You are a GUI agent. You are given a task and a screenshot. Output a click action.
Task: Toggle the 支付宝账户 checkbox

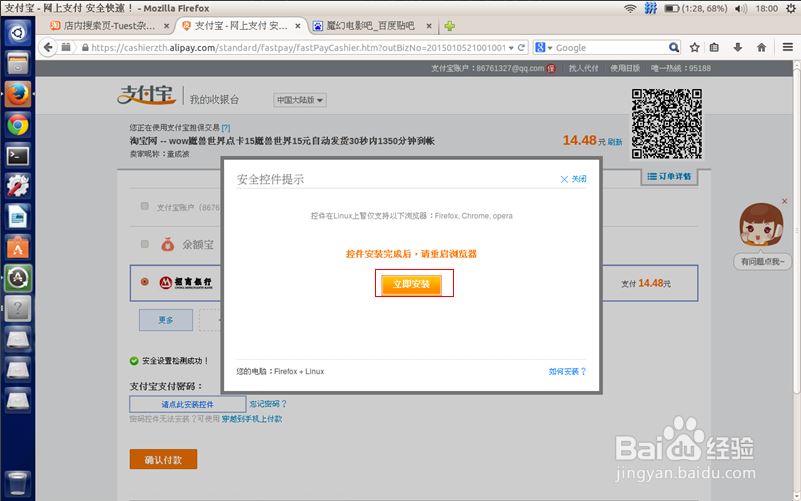coord(145,206)
